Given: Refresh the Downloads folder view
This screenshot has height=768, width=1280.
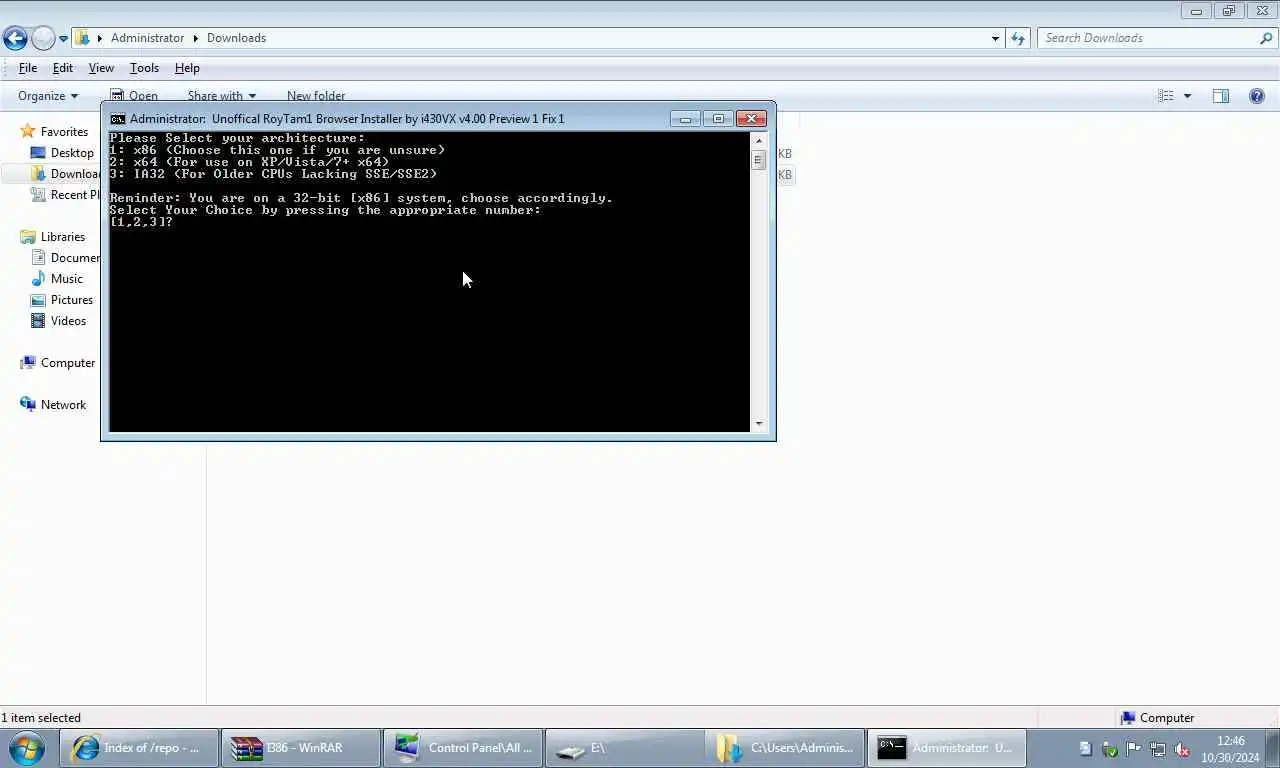Looking at the screenshot, I should point(1018,38).
